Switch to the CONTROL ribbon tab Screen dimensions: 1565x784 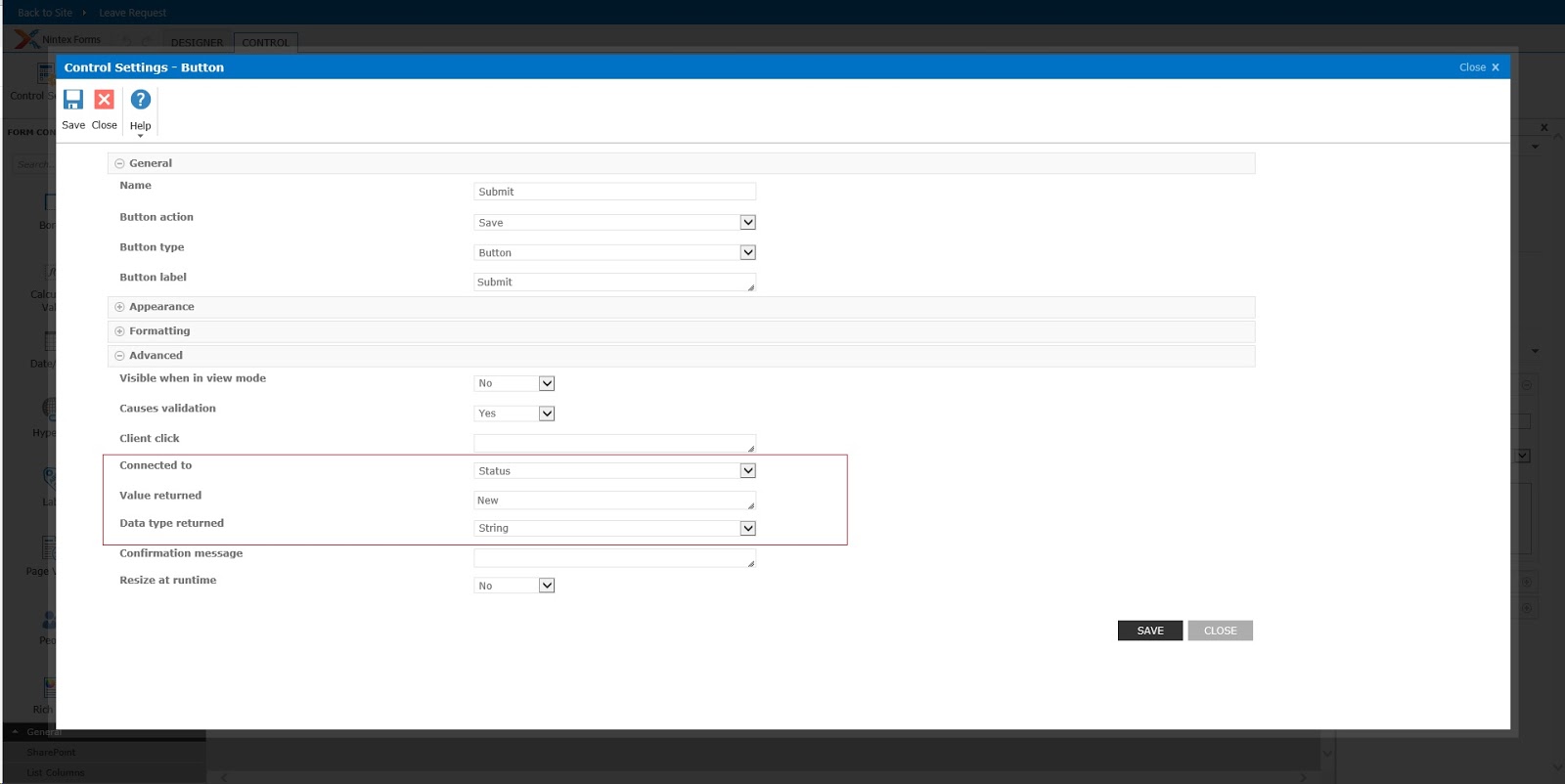click(265, 43)
